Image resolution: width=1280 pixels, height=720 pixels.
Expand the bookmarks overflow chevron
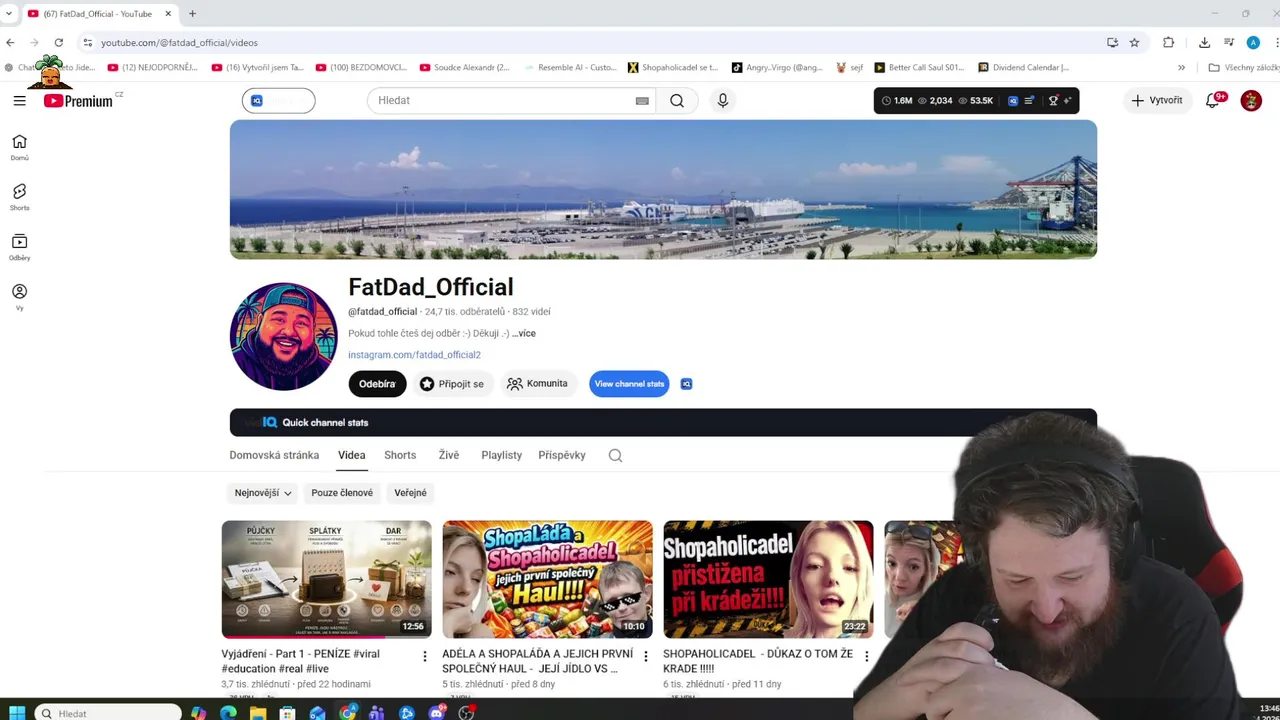tap(1181, 68)
